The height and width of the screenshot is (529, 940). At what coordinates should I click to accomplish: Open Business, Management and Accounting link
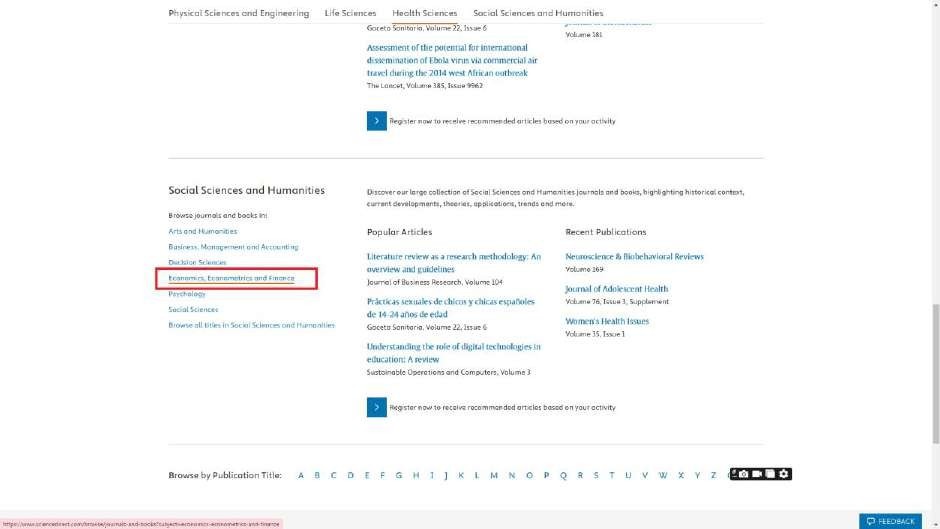coord(233,247)
